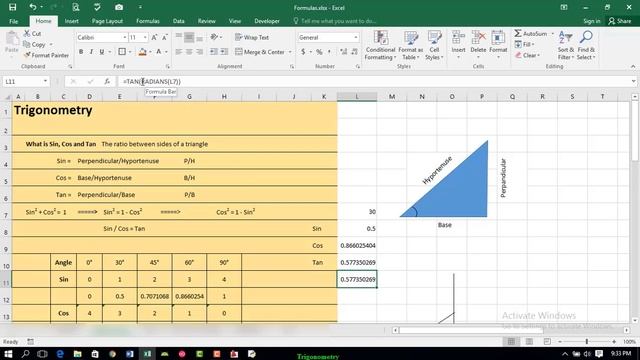
Task: Activate Format Painter
Action: click(46, 55)
